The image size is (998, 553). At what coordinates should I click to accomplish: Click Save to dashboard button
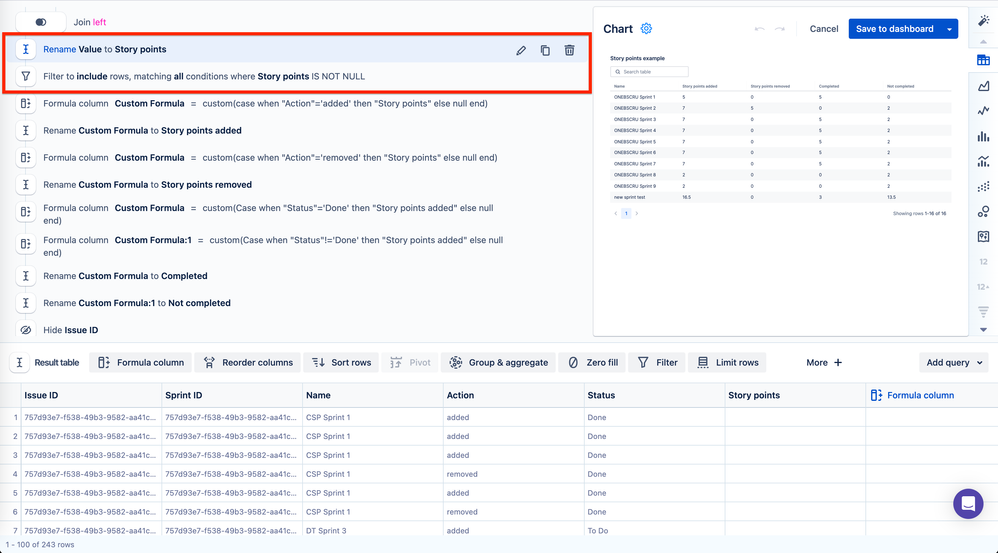894,29
